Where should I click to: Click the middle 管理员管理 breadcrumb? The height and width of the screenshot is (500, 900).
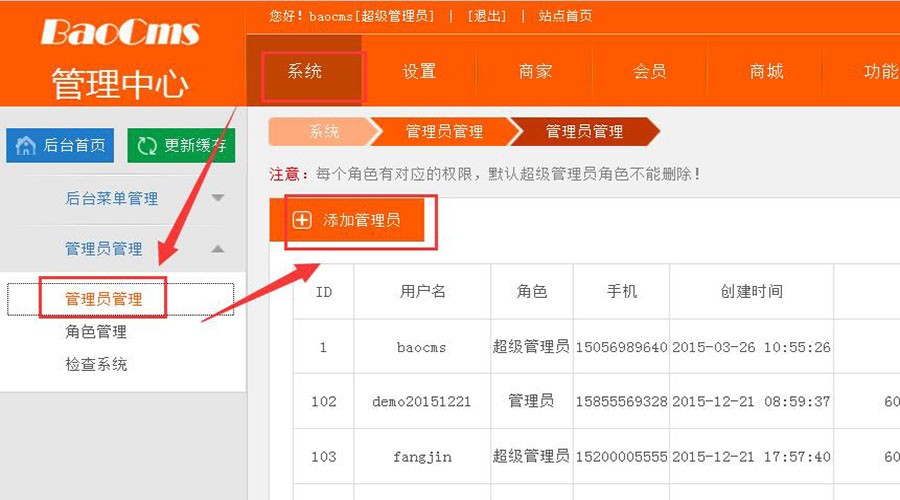point(444,131)
